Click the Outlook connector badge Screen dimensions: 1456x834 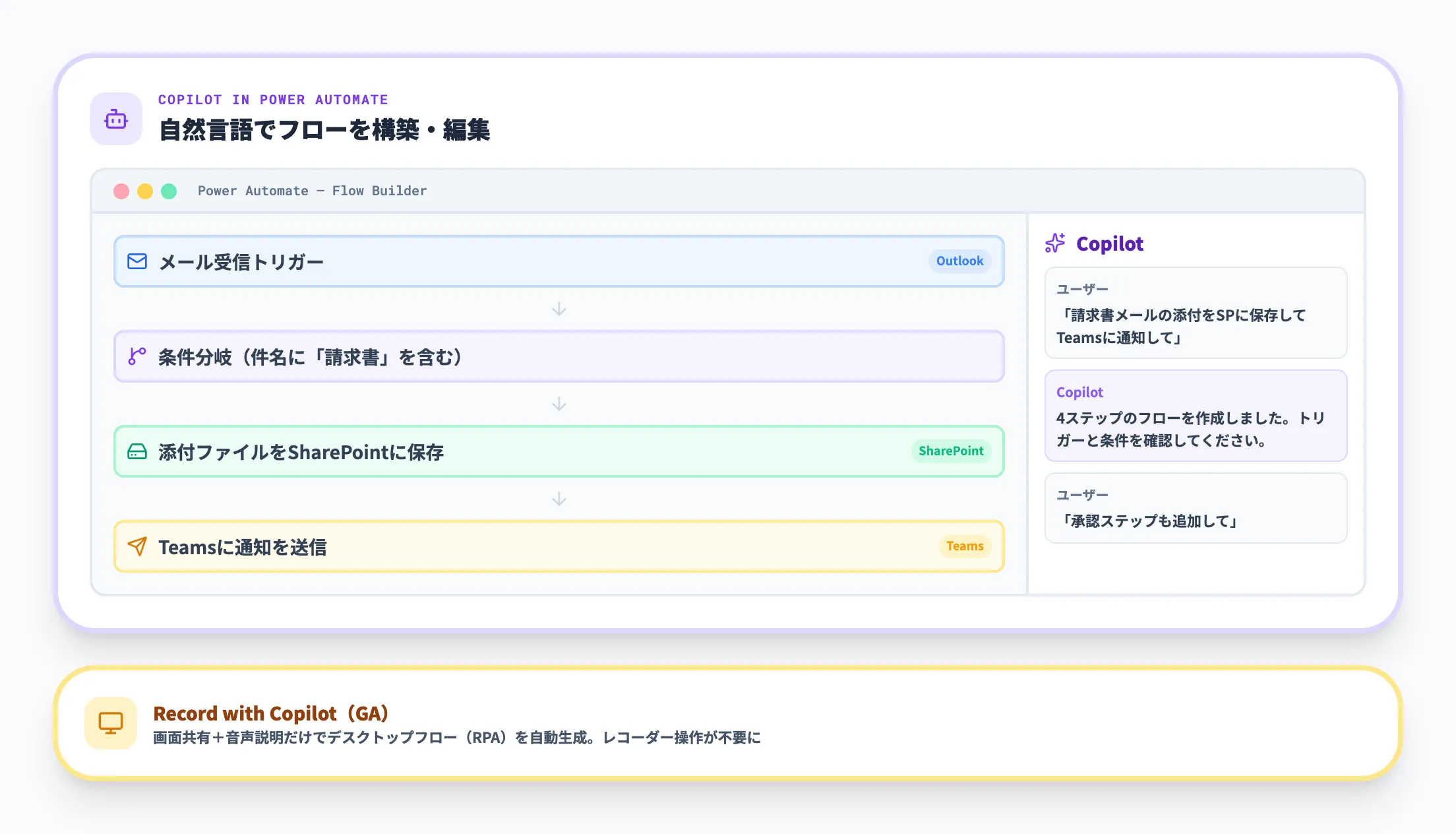[x=959, y=261]
